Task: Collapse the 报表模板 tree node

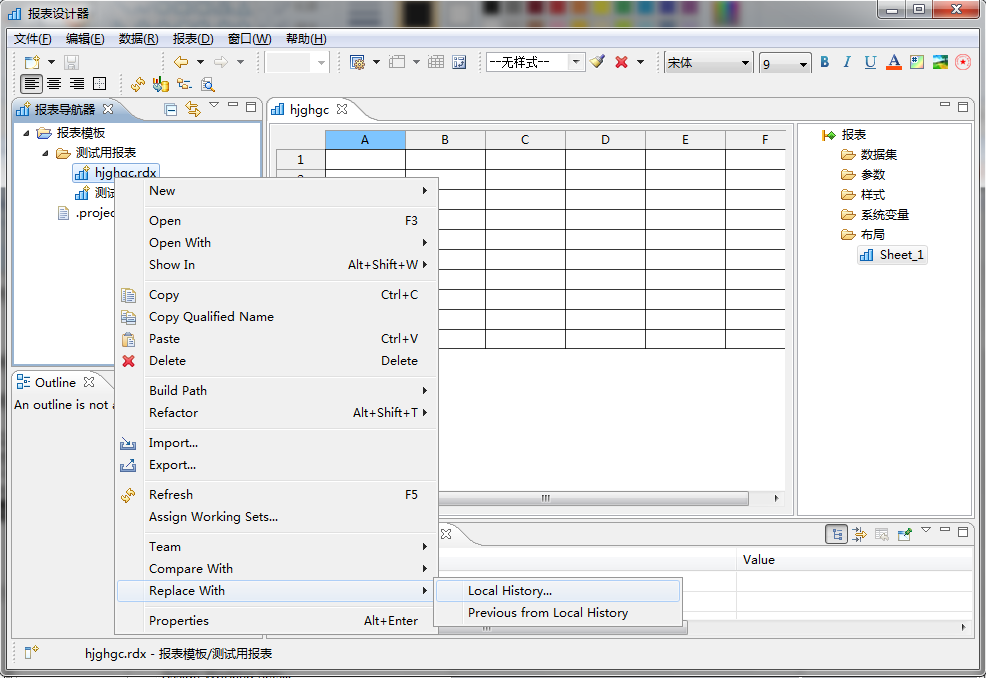Action: 26,133
